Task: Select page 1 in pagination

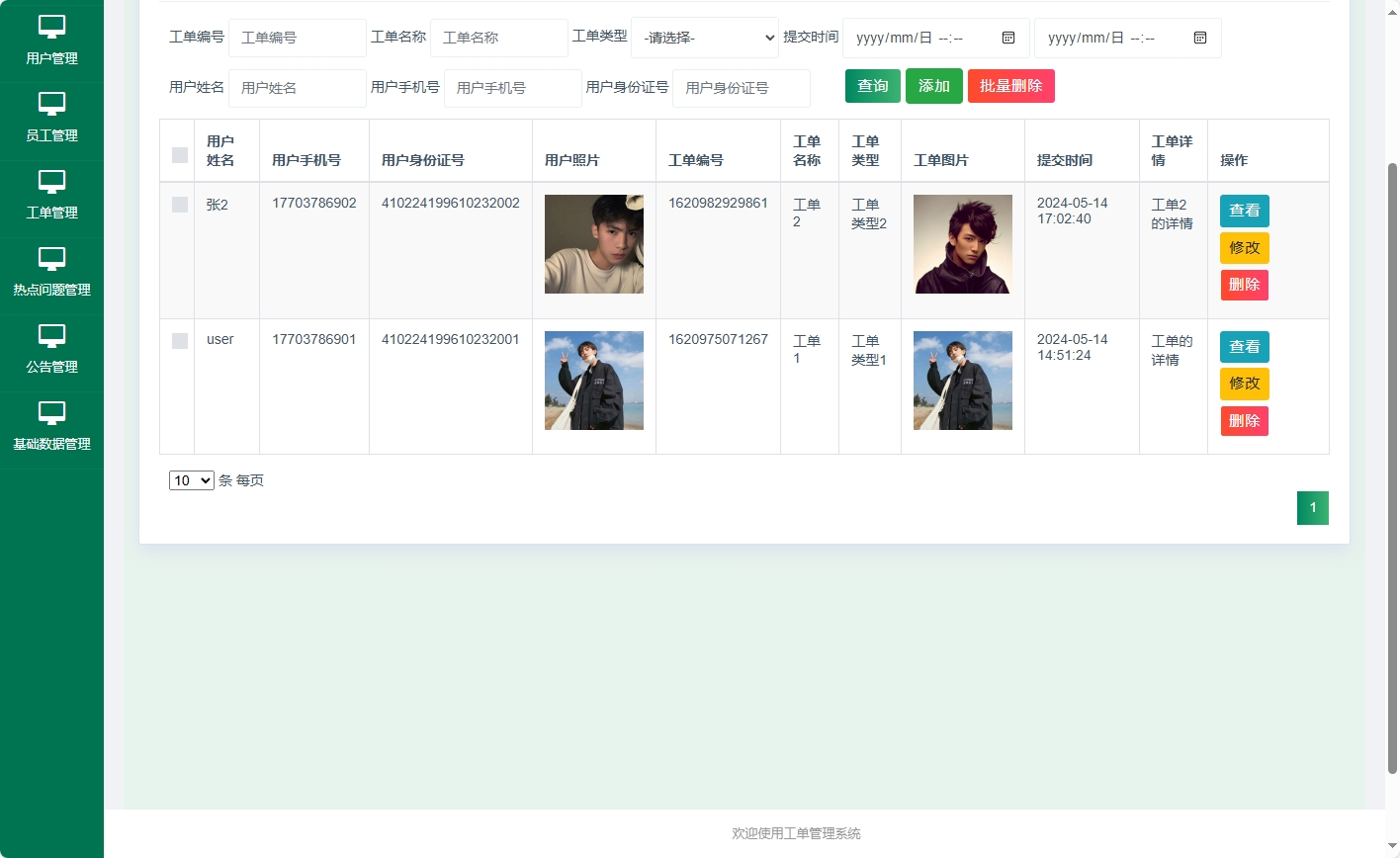Action: (1313, 507)
